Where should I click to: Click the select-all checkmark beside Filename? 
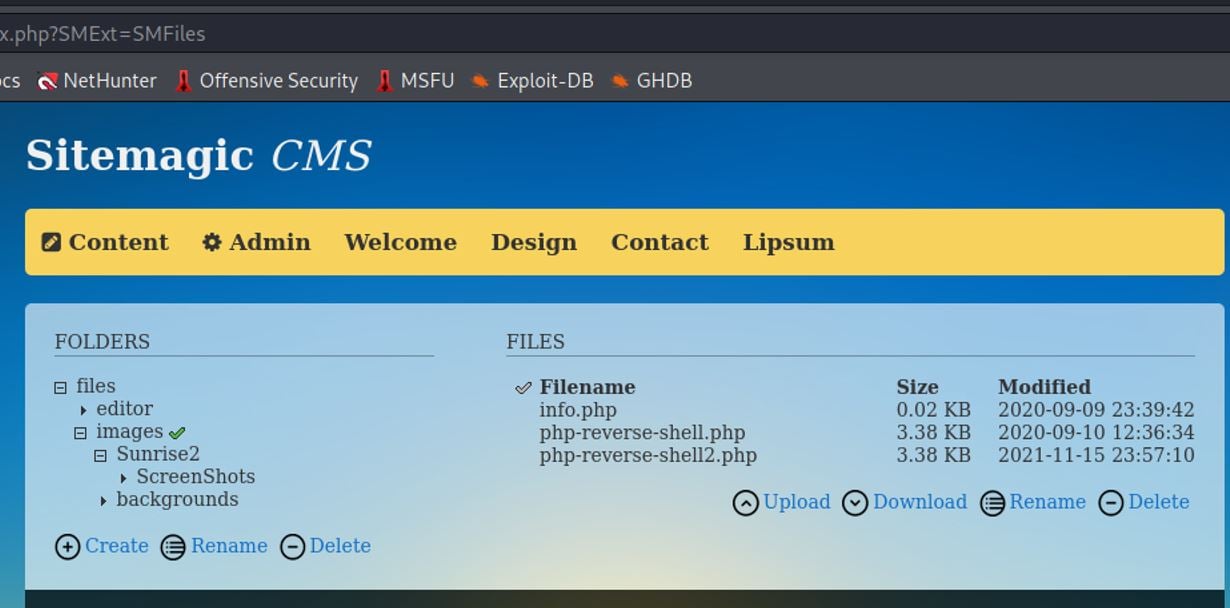coord(523,388)
